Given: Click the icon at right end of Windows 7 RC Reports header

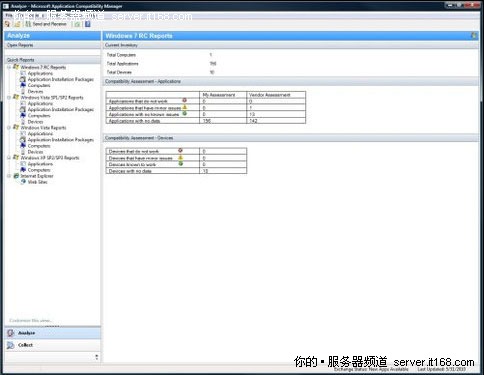Looking at the screenshot, I should [474, 36].
